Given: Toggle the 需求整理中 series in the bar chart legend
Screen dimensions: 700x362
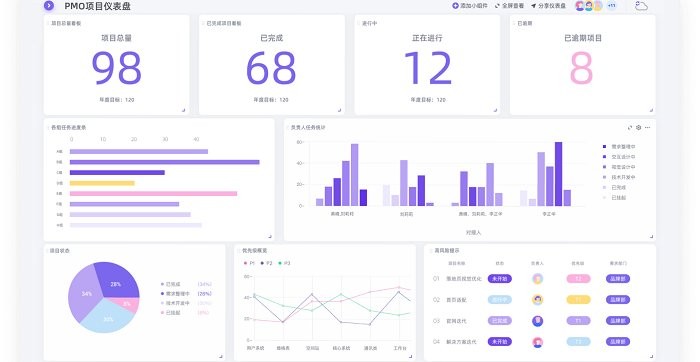Looking at the screenshot, I should coord(619,146).
